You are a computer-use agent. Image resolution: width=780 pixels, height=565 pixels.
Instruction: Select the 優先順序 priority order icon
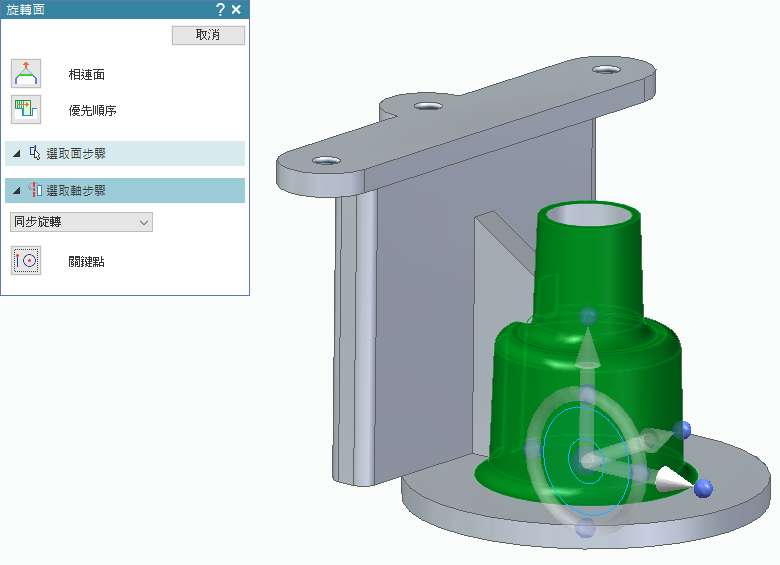26,110
